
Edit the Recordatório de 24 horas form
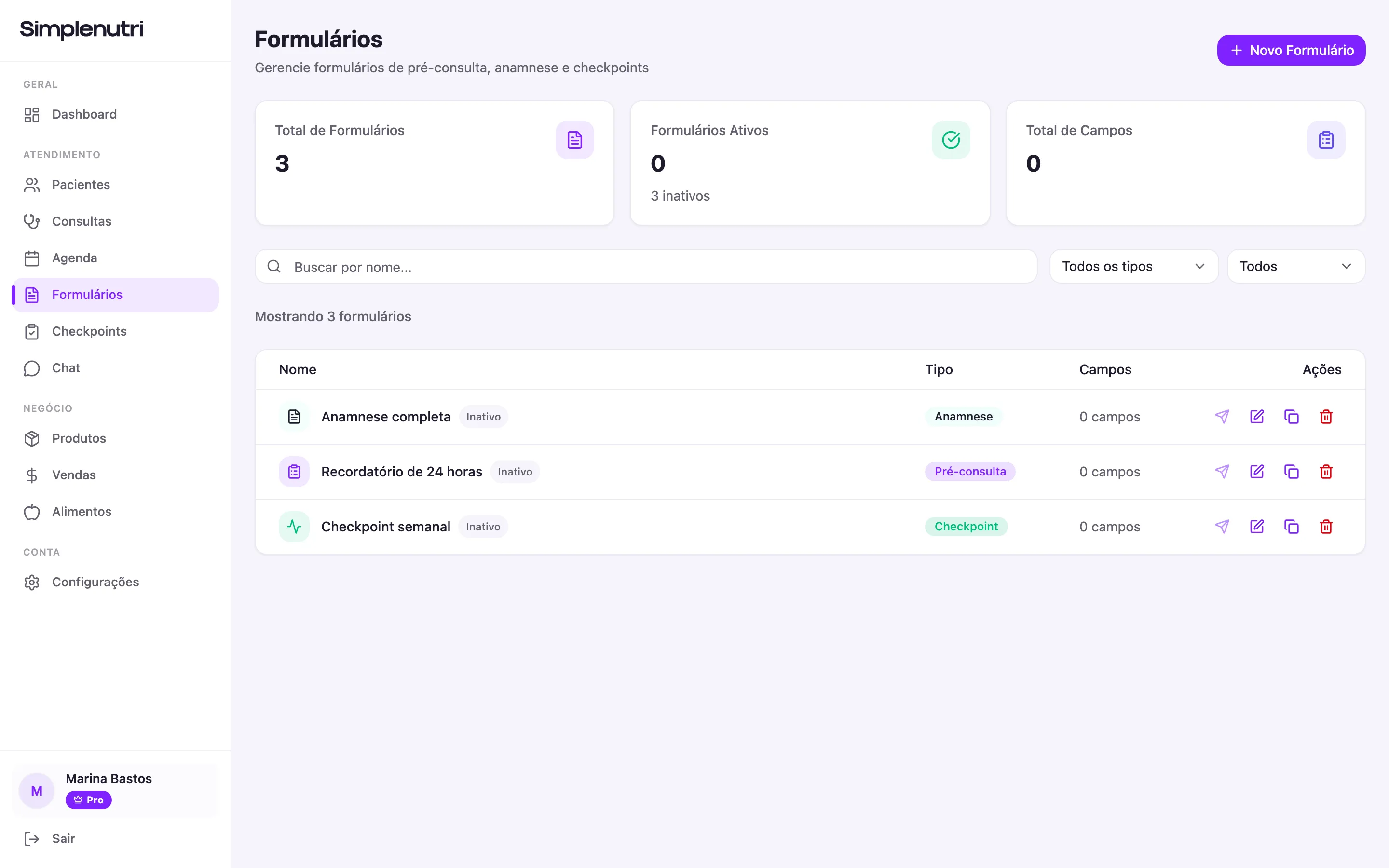(x=1257, y=472)
